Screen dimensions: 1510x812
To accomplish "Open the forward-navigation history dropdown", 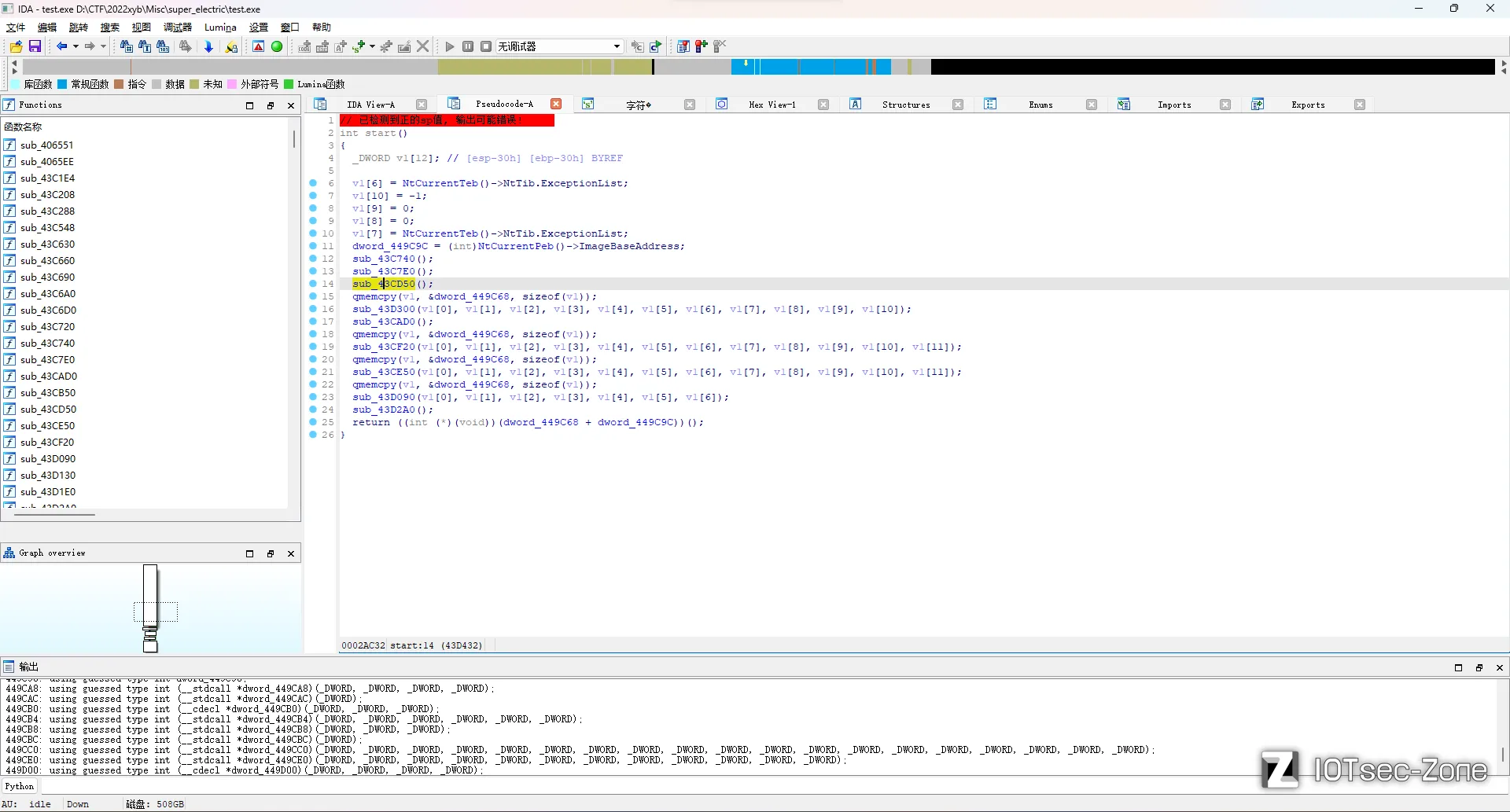I will point(103,47).
